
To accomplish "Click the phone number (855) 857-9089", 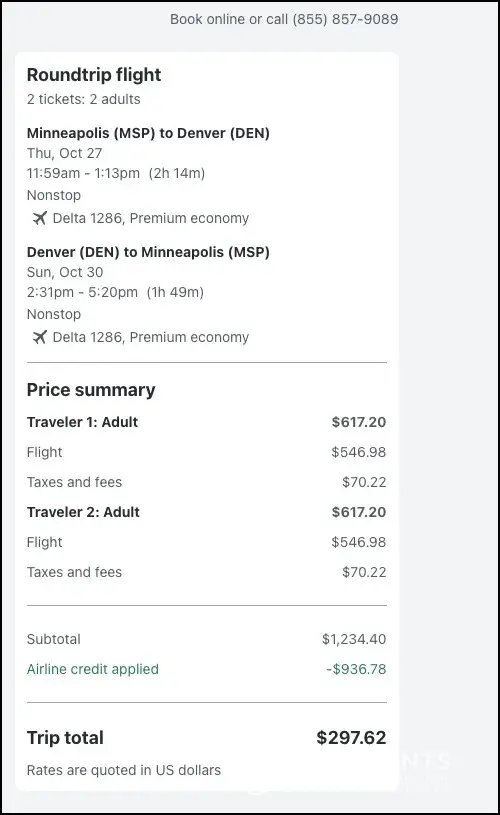I will 345,19.
